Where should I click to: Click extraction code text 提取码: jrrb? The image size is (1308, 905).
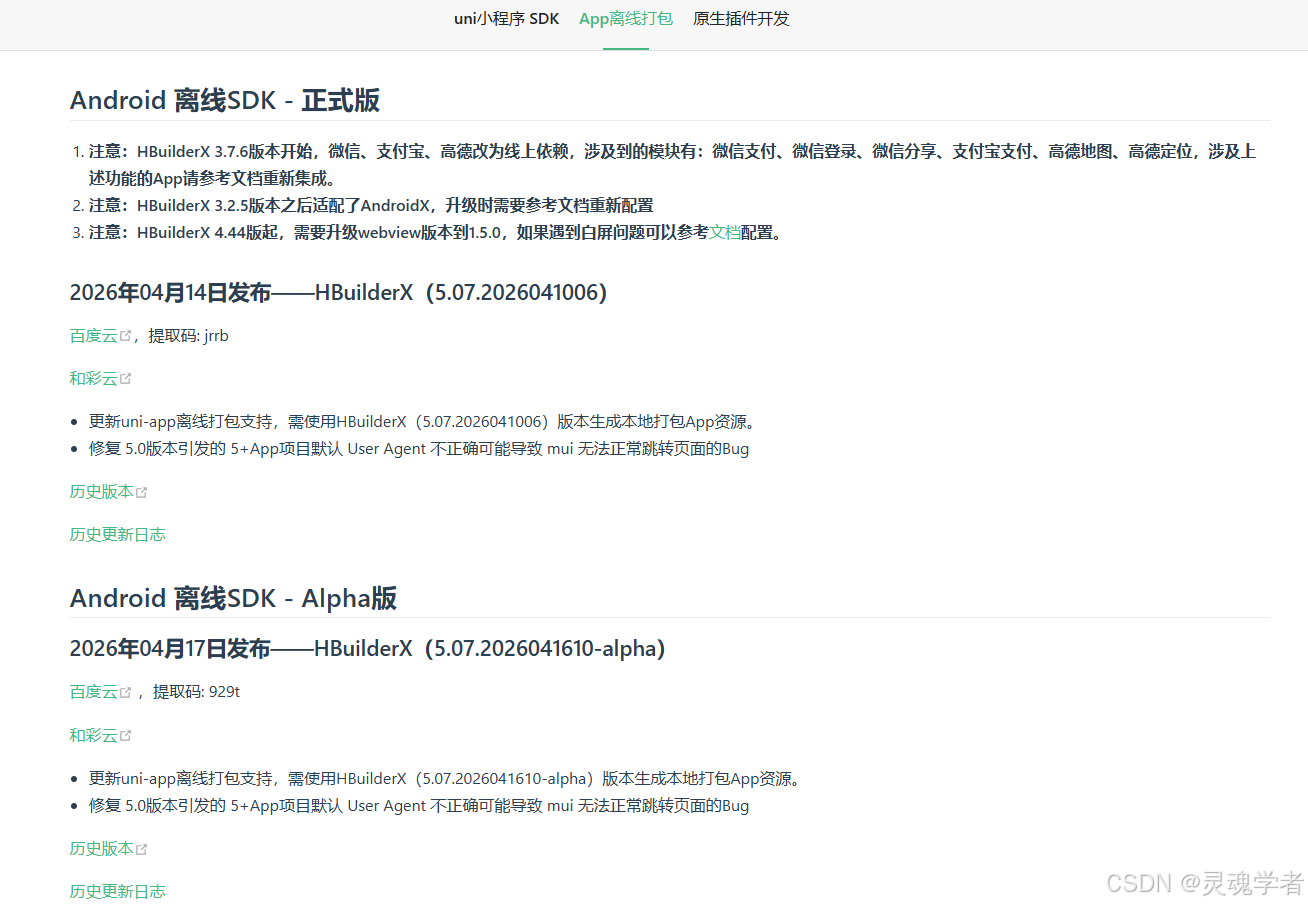click(189, 336)
